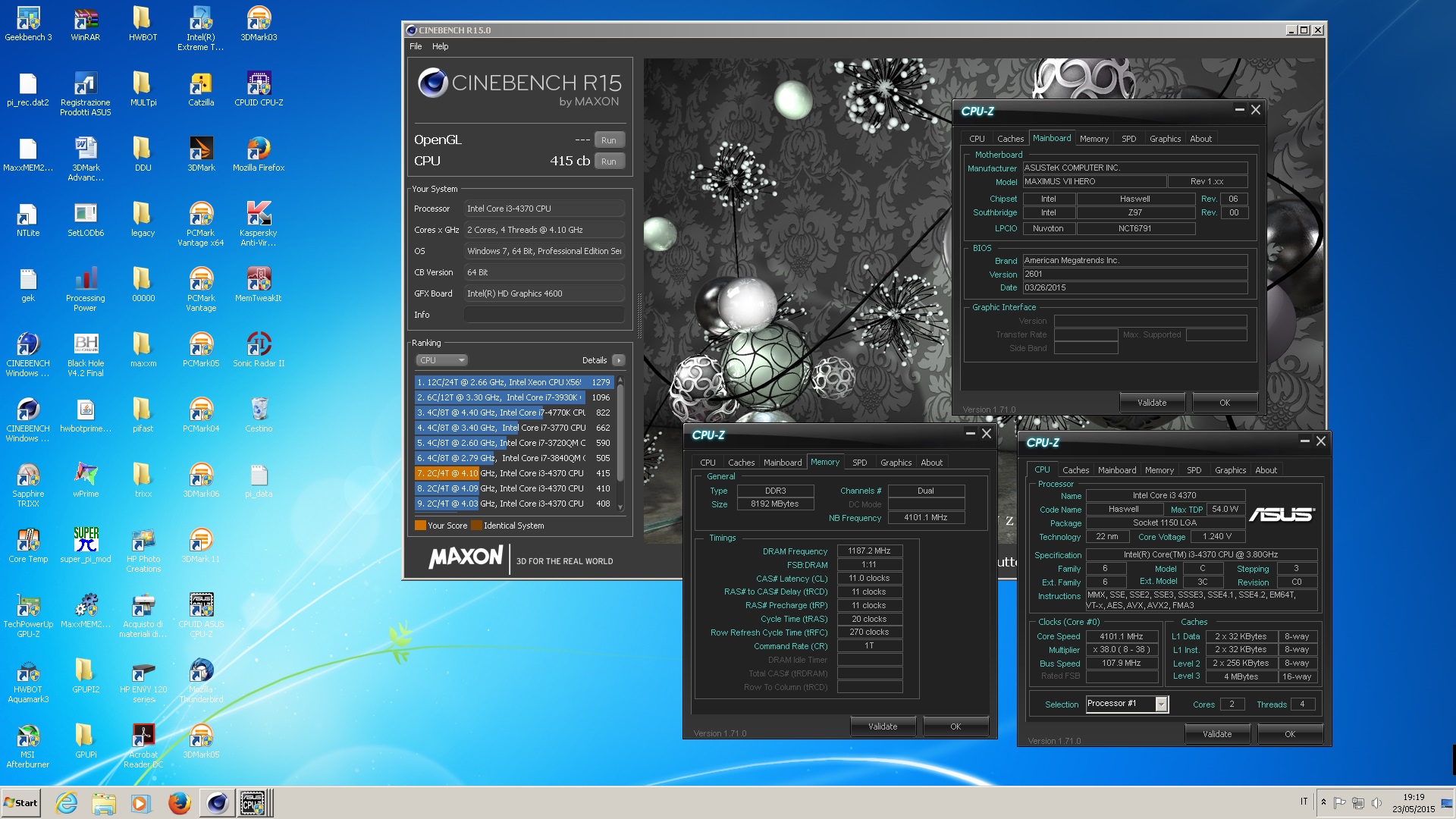Viewport: 1456px width, 819px height.
Task: Click the CPU-Z taskbar button
Action: click(254, 802)
